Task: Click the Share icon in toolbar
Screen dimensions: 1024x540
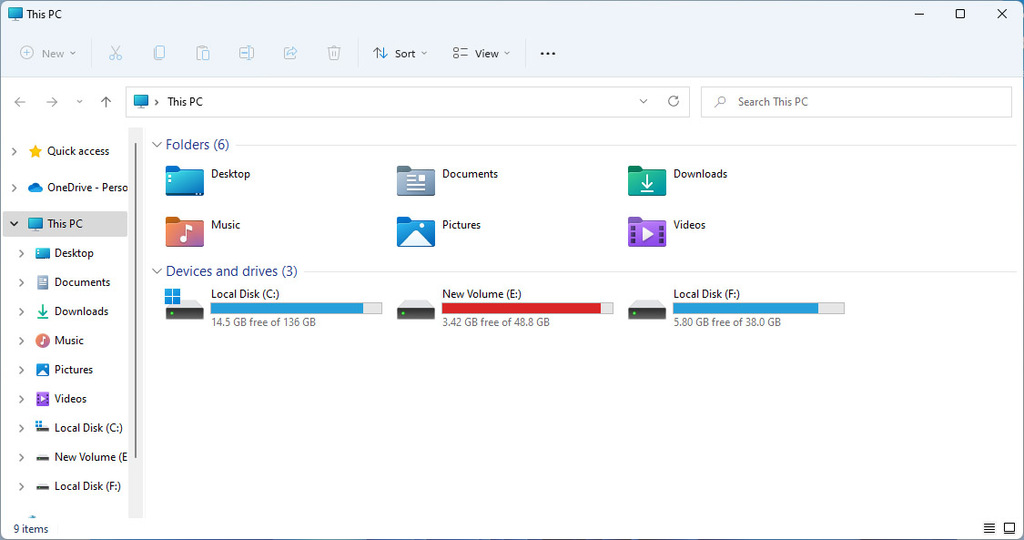Action: (x=290, y=53)
